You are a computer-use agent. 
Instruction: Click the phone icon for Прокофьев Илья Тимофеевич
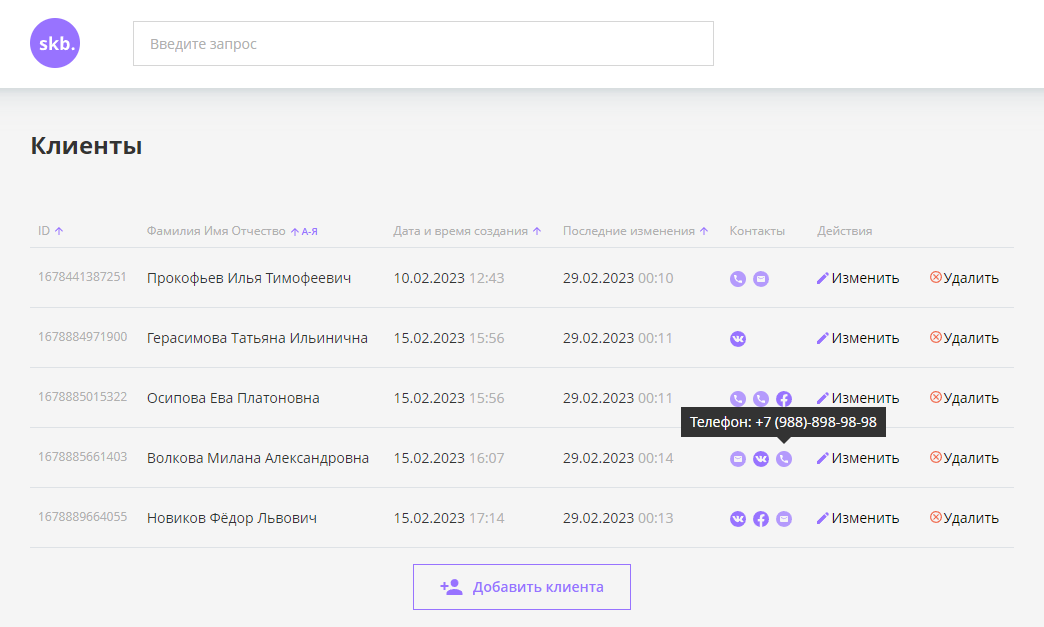(x=737, y=279)
